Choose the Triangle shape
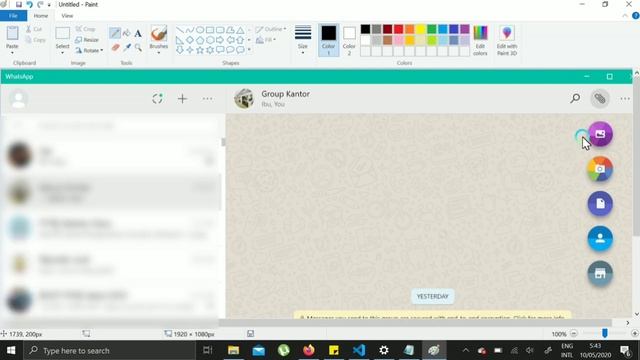 [240, 30]
